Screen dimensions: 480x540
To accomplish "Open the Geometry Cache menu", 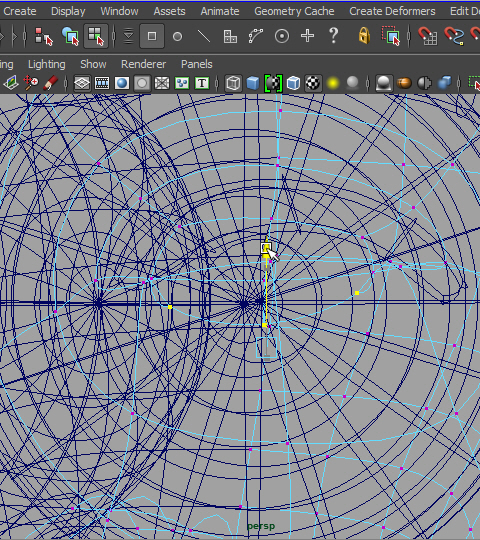I will [x=294, y=11].
